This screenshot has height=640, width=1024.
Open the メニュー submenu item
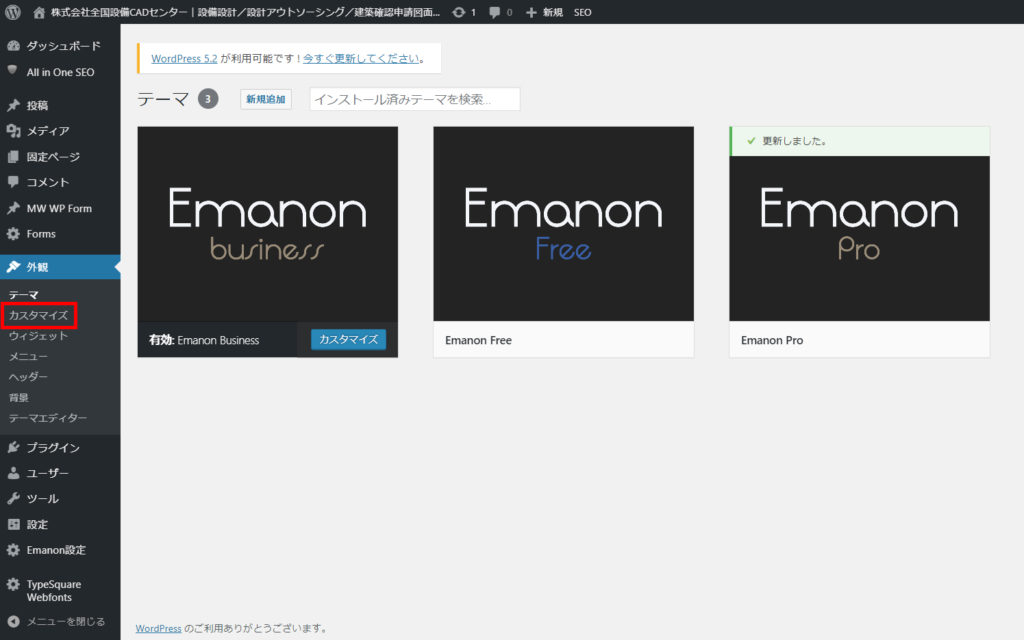click(x=28, y=357)
